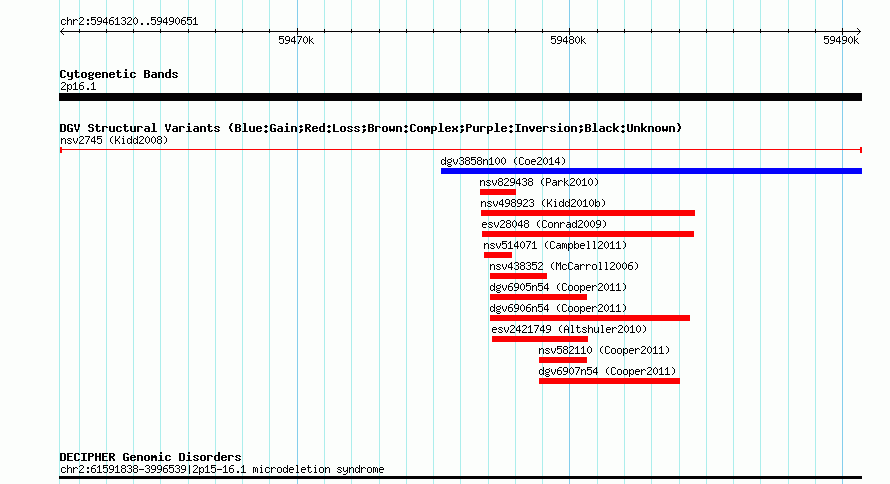Open the nsv582110 (Cooper2011) label
The width and height of the screenshot is (890, 484).
(604, 350)
